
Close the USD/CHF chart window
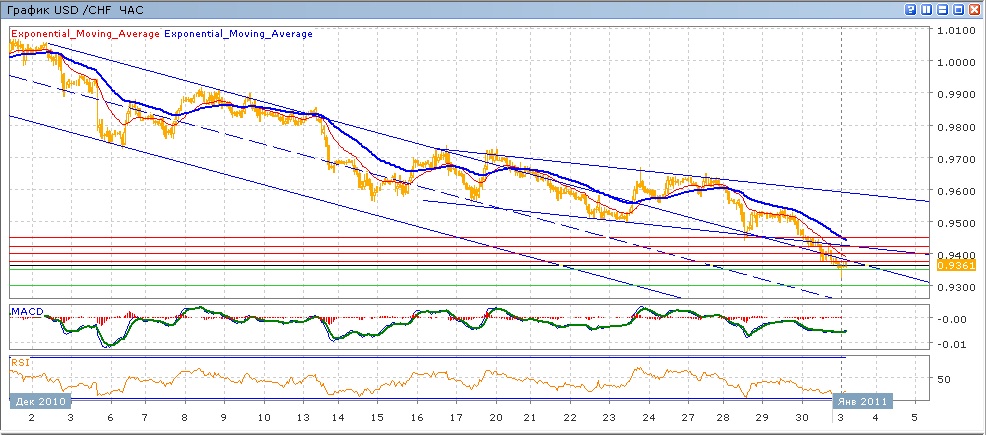[975, 9]
